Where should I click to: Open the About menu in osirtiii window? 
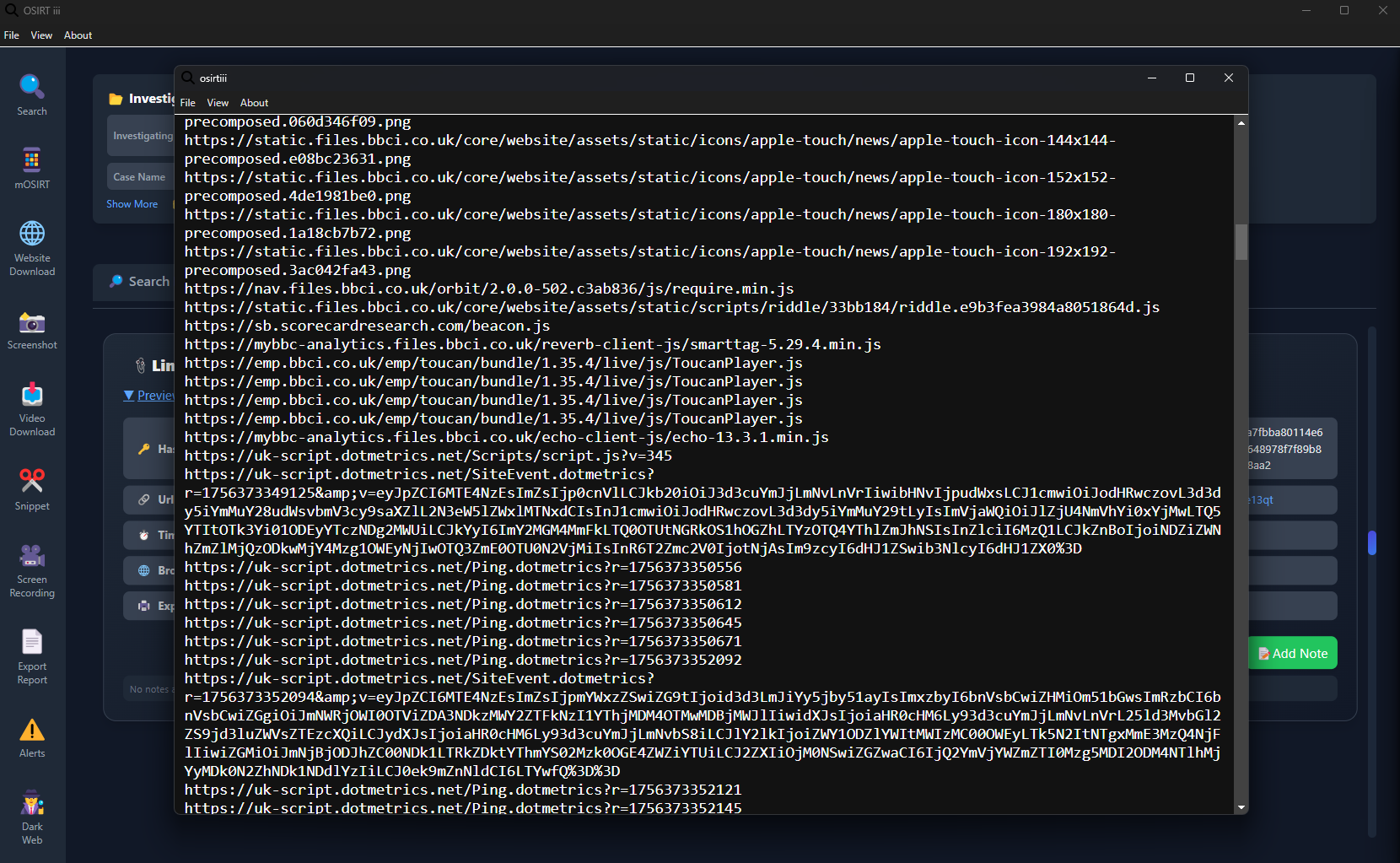pos(253,102)
